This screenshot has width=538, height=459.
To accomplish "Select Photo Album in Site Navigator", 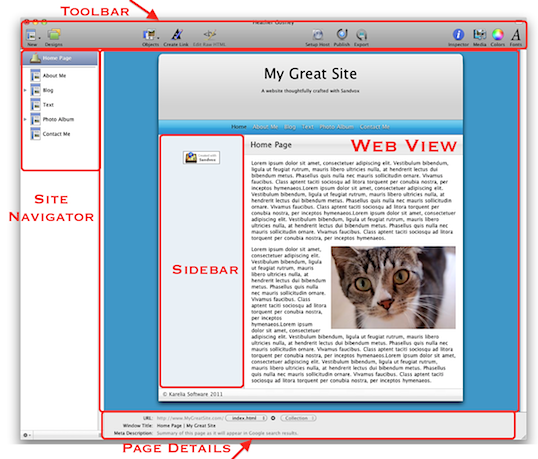I will 58,119.
